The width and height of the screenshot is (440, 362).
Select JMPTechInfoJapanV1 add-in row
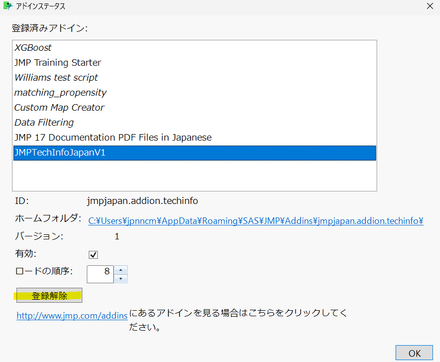coord(195,153)
